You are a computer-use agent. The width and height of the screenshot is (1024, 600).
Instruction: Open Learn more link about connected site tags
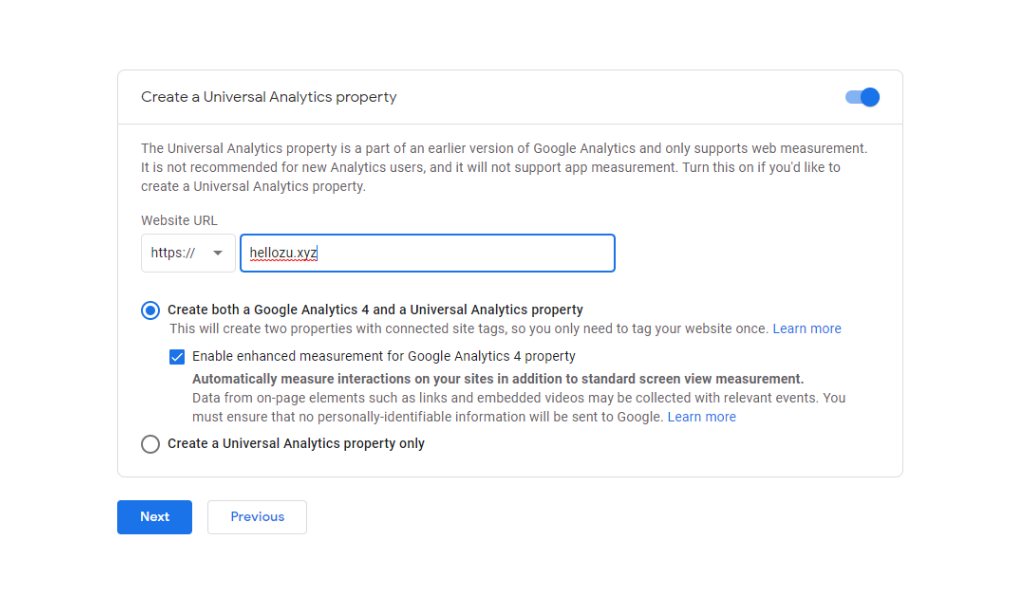coord(806,328)
